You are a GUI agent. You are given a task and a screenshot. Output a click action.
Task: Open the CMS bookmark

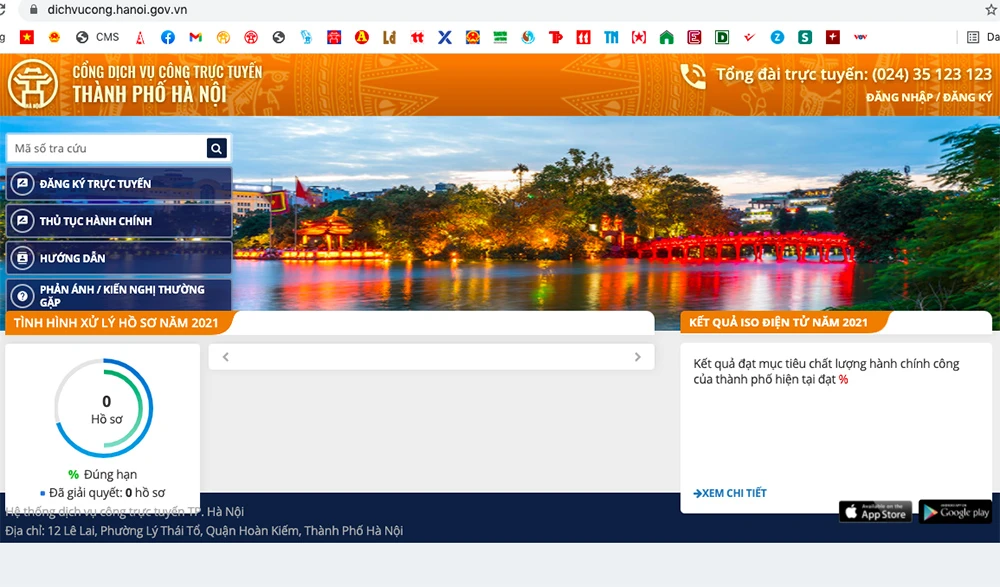pyautogui.click(x=98, y=37)
